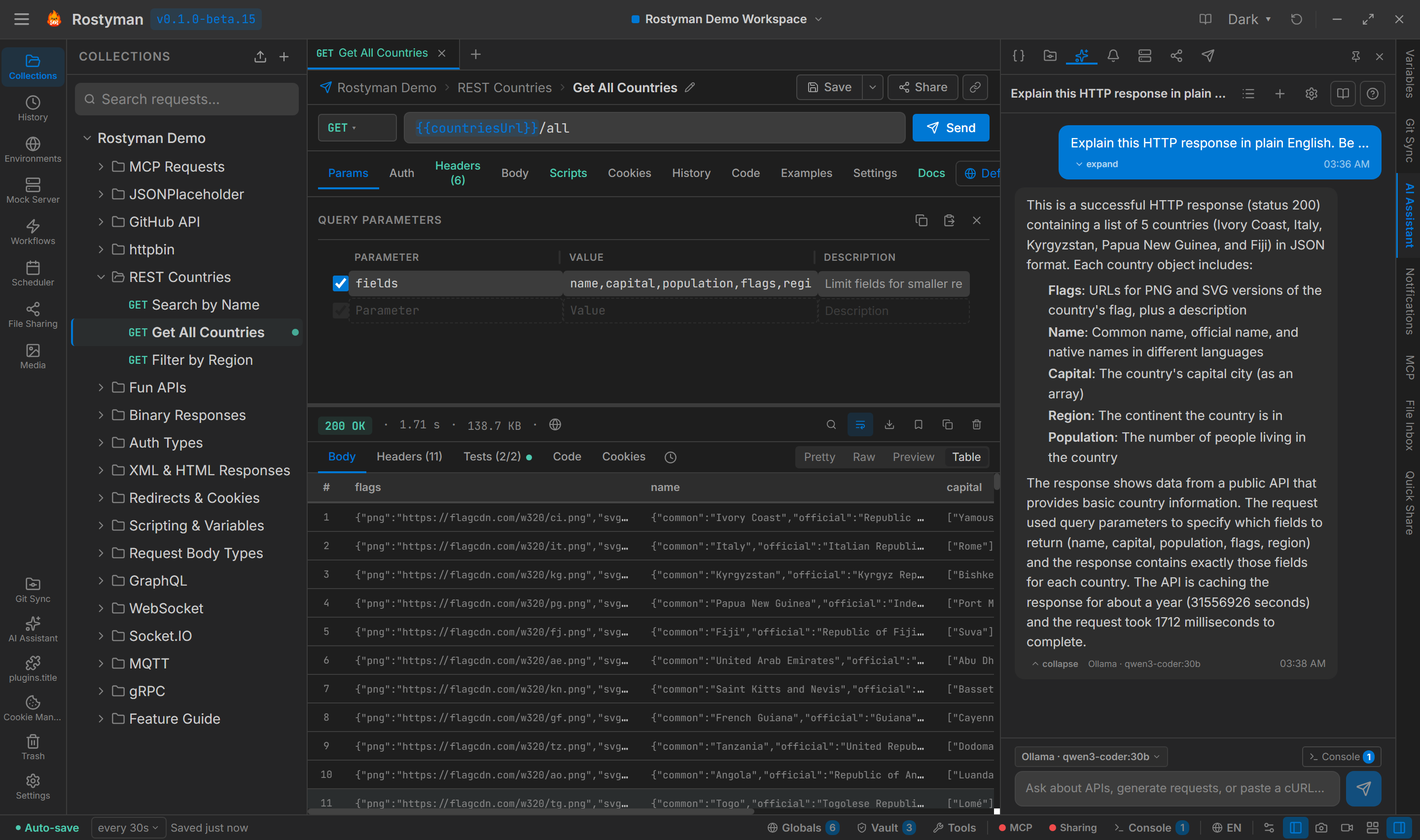Open the Ollama qwen3-coder model selector
The image size is (1420, 840).
pos(1090,756)
